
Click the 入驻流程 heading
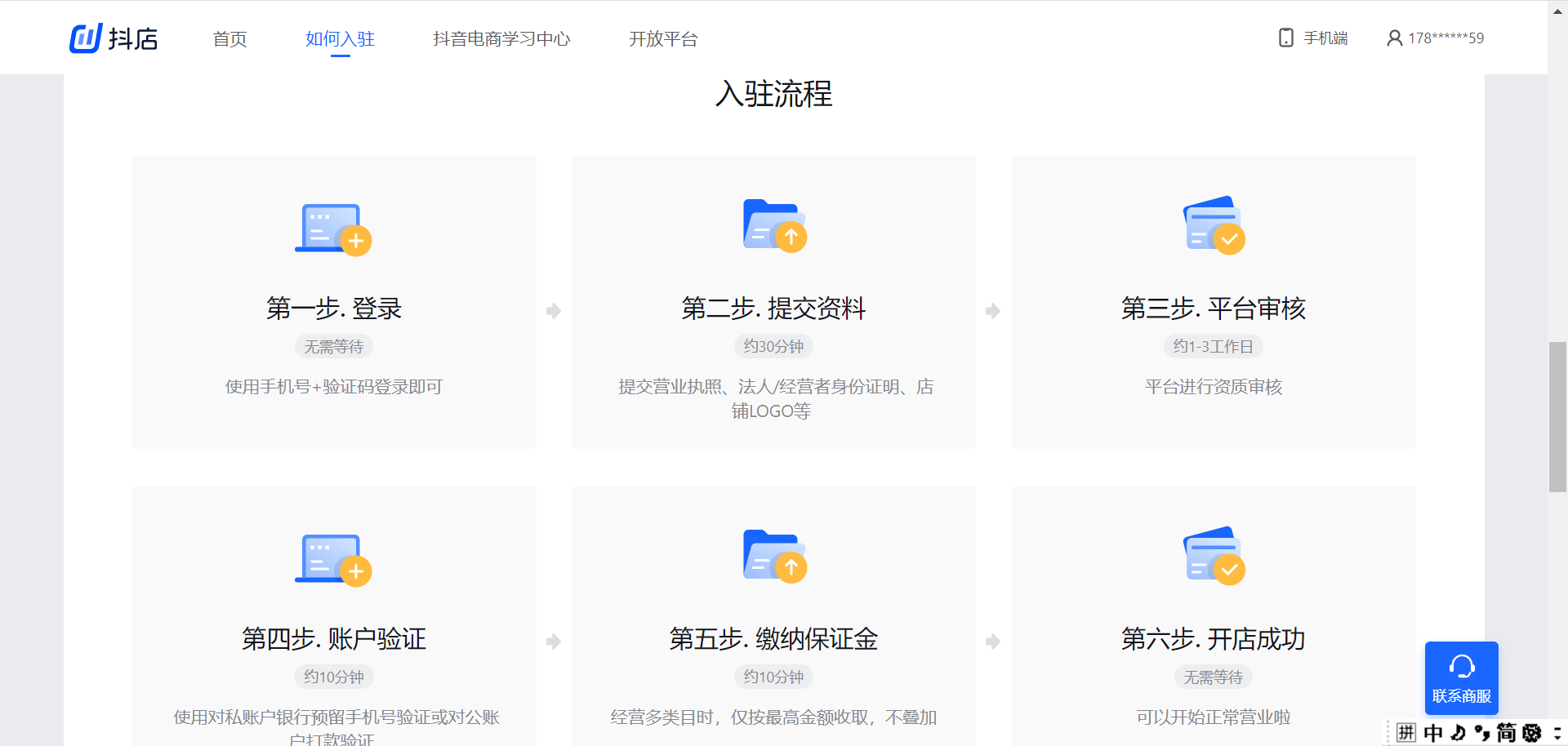pos(774,94)
